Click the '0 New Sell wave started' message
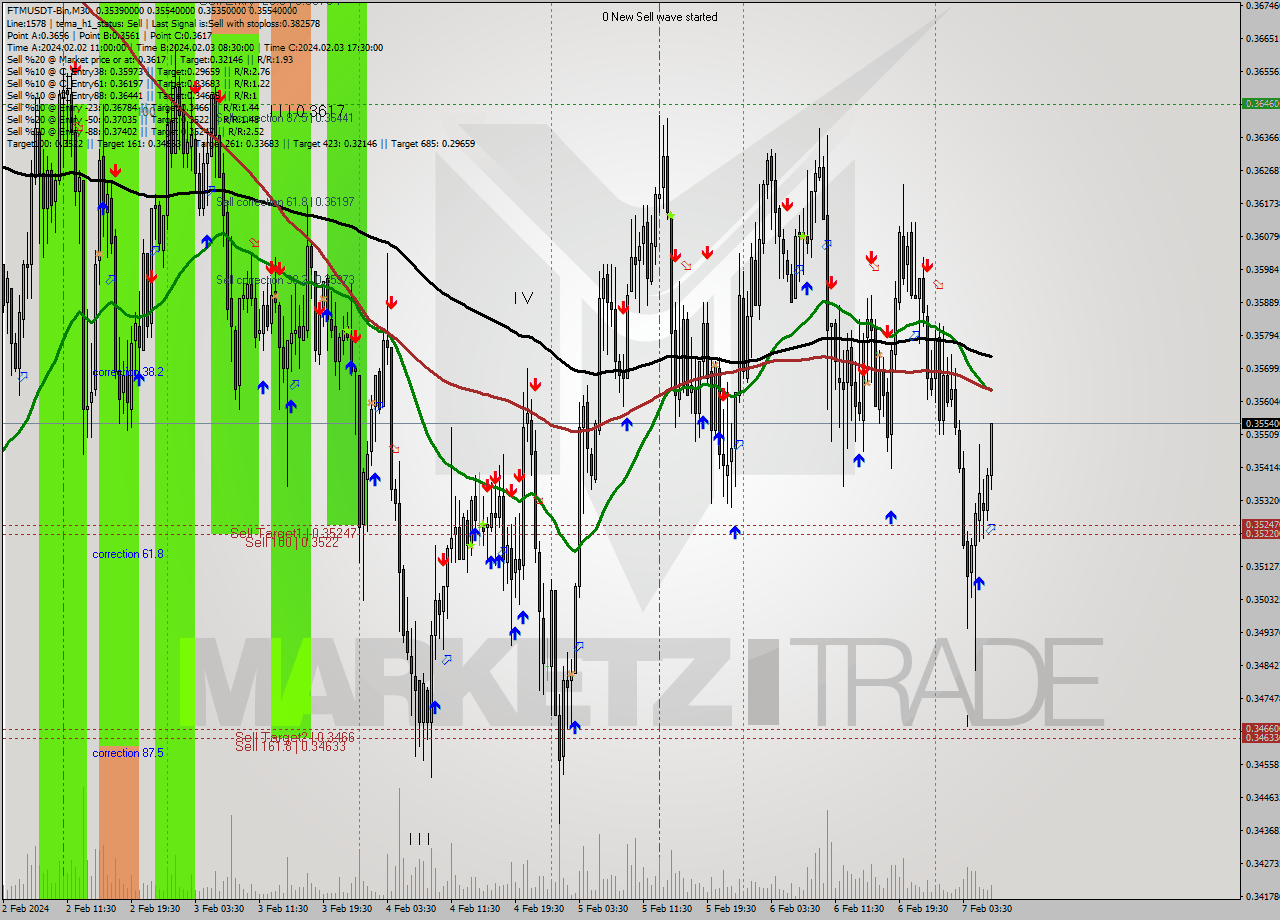This screenshot has height=920, width=1280. coord(659,17)
